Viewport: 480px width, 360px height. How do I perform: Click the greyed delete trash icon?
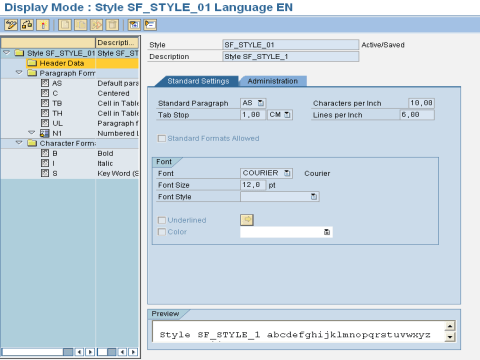112,25
